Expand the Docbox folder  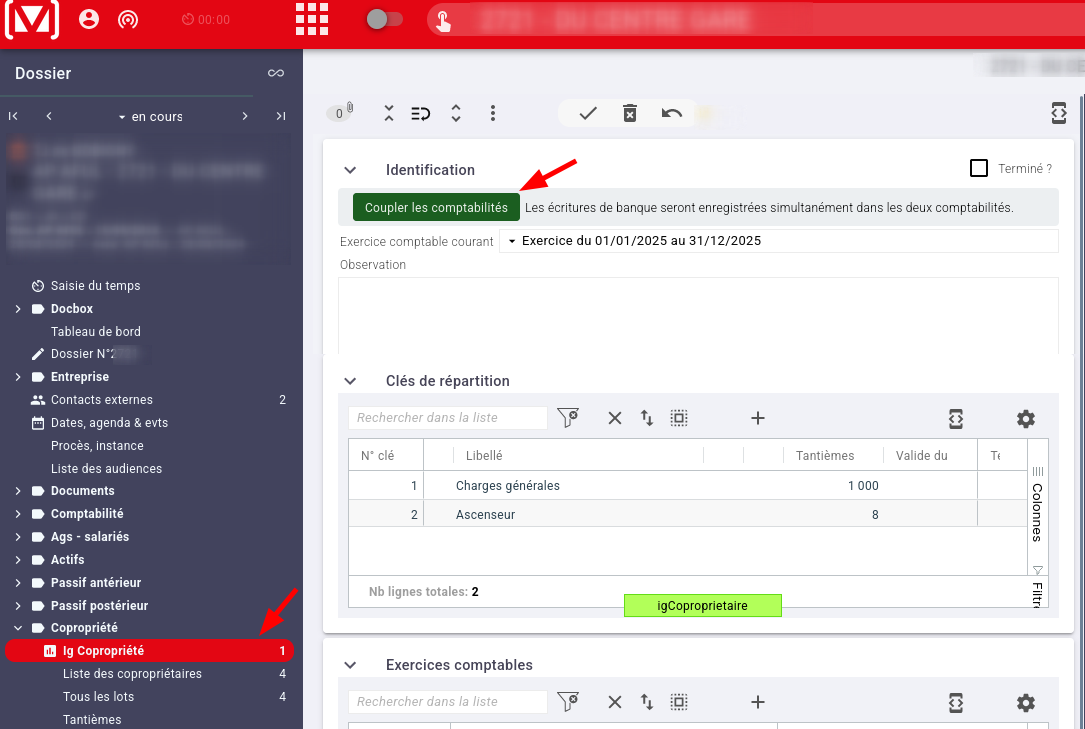(x=18, y=308)
